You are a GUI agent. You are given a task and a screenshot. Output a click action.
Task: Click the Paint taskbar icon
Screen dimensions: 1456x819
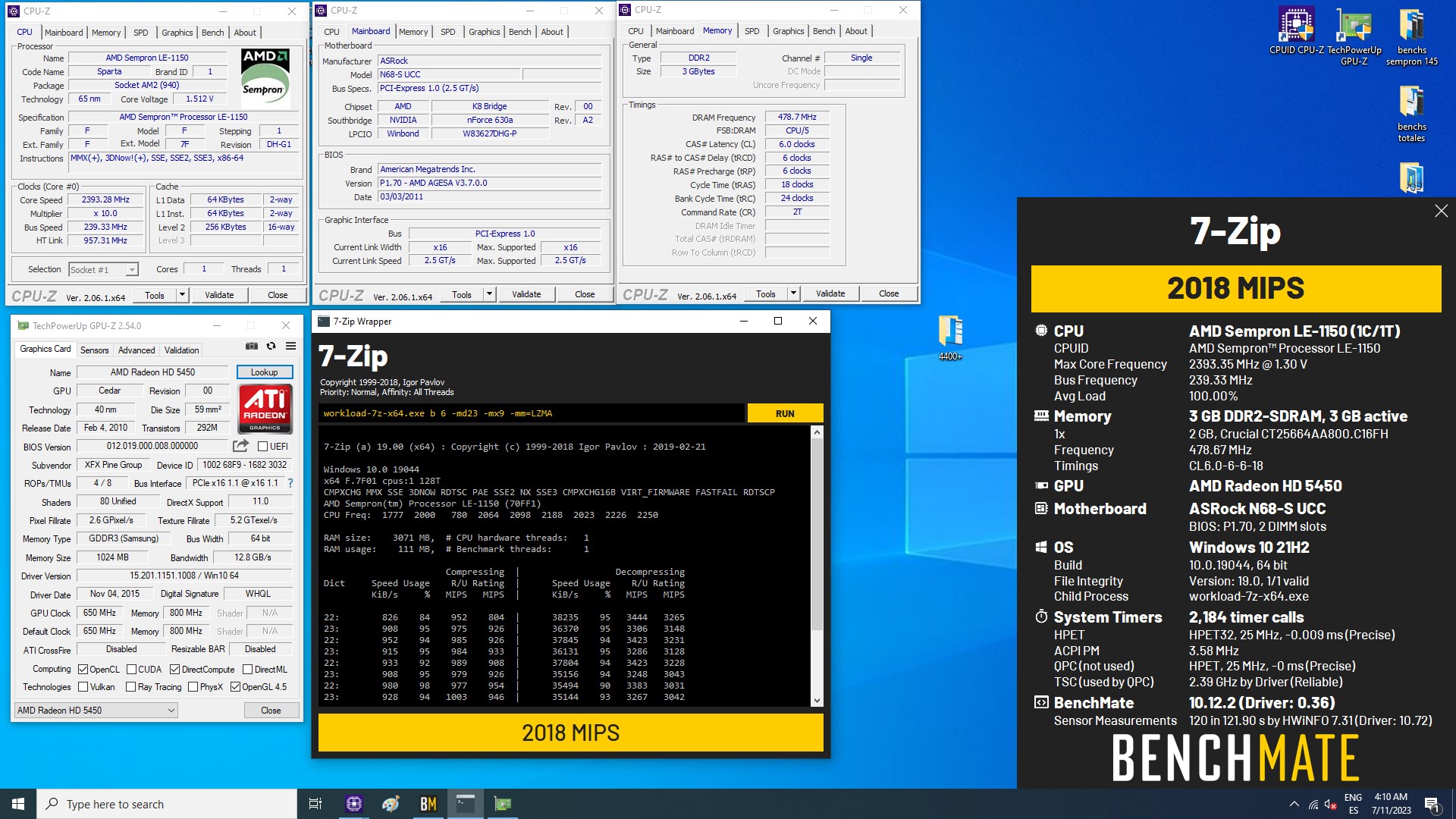391,804
